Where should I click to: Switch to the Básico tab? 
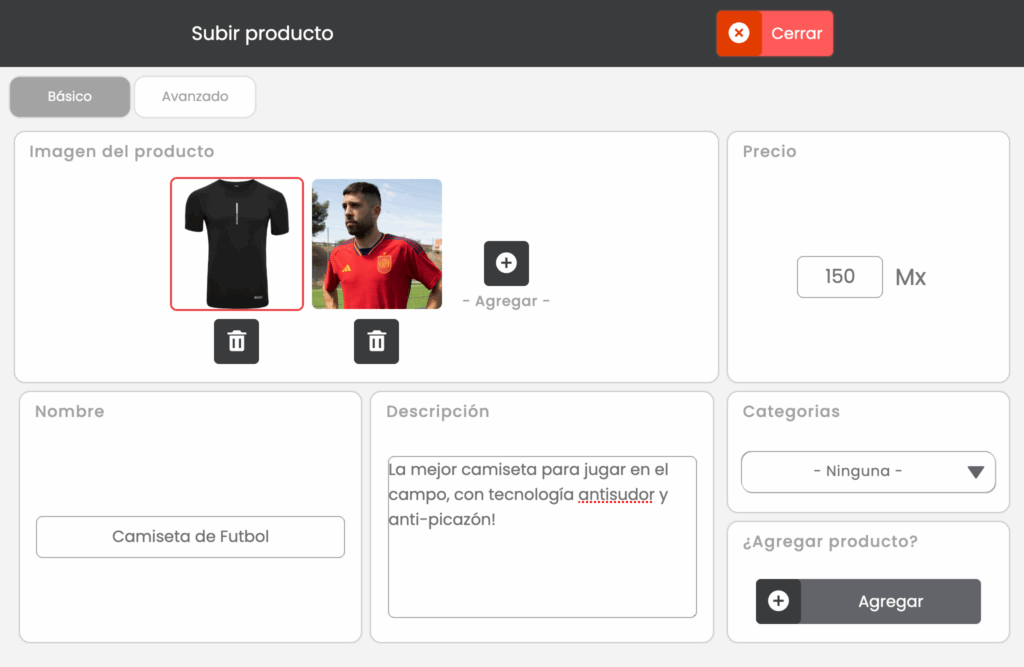click(70, 97)
